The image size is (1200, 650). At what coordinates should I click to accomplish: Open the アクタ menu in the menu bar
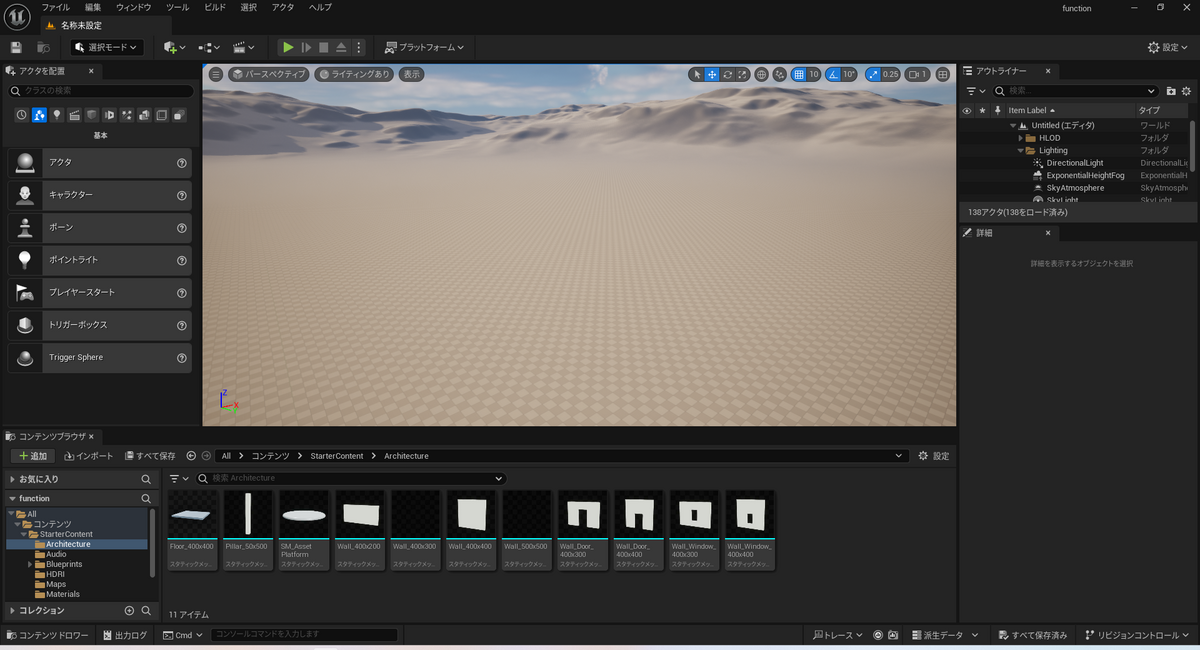click(x=282, y=7)
